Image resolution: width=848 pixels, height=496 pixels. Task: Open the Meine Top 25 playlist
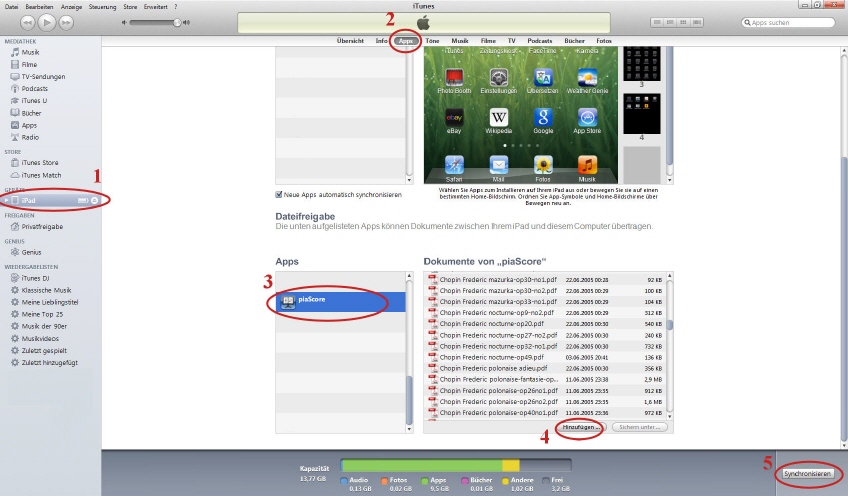pos(42,314)
